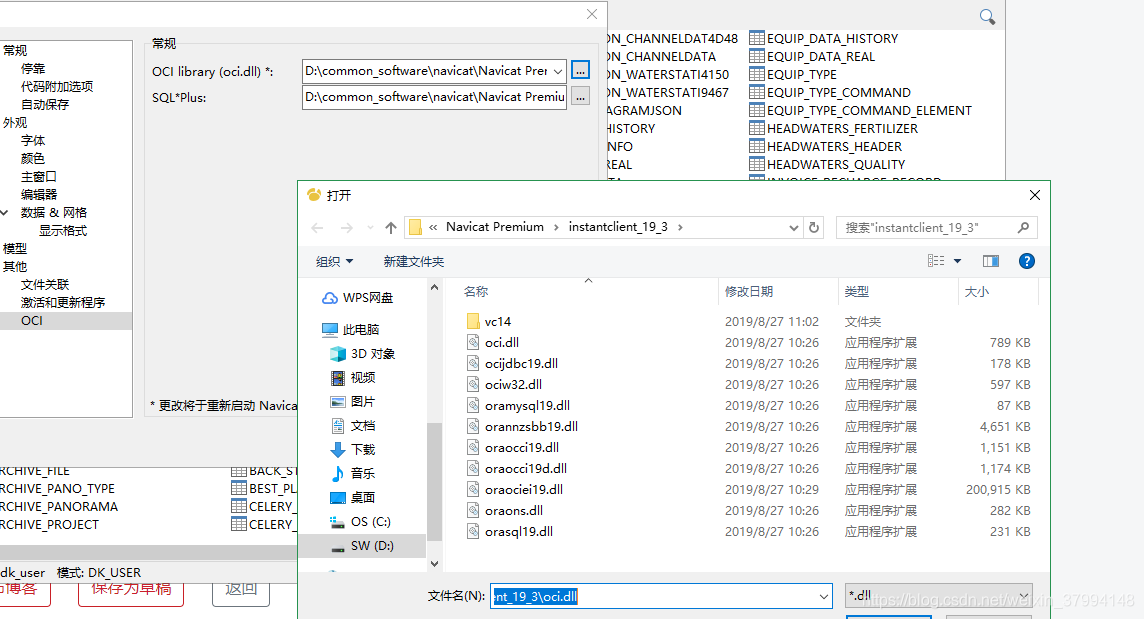This screenshot has height=619, width=1144.
Task: Browse for SQL*Plus path button
Action: [580, 96]
